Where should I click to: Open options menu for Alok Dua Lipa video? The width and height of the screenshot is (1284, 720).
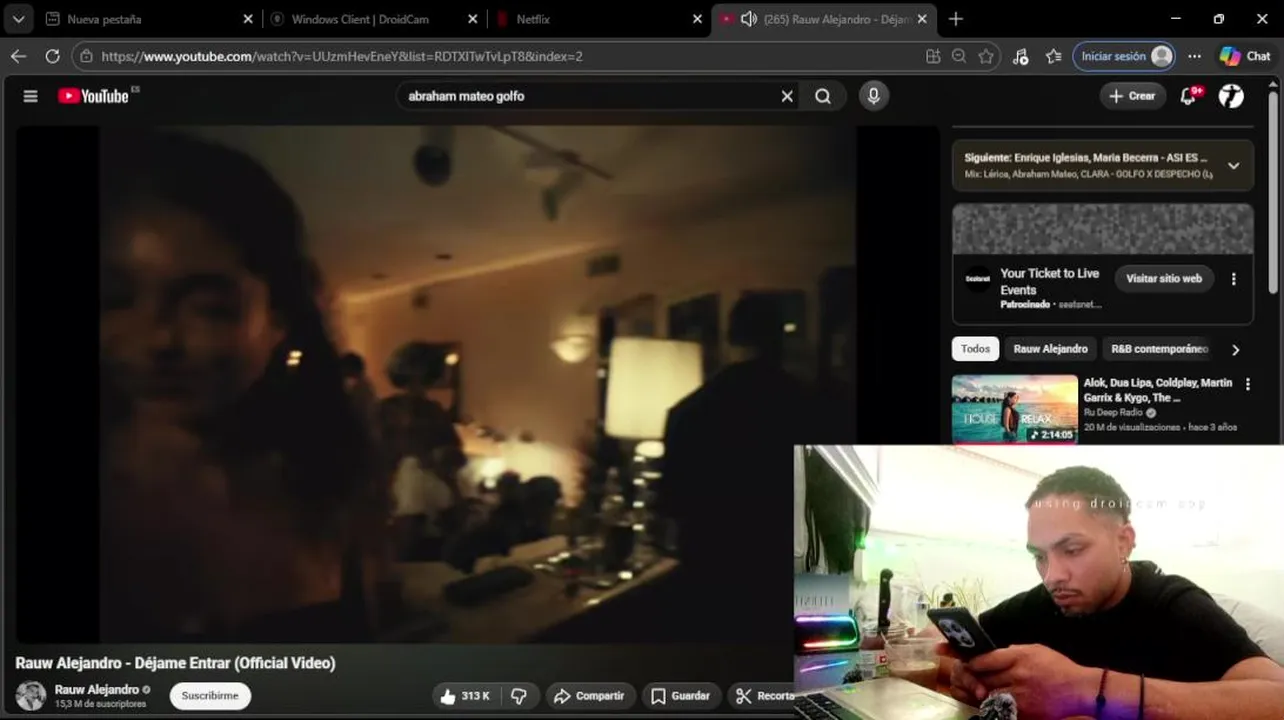(1247, 384)
